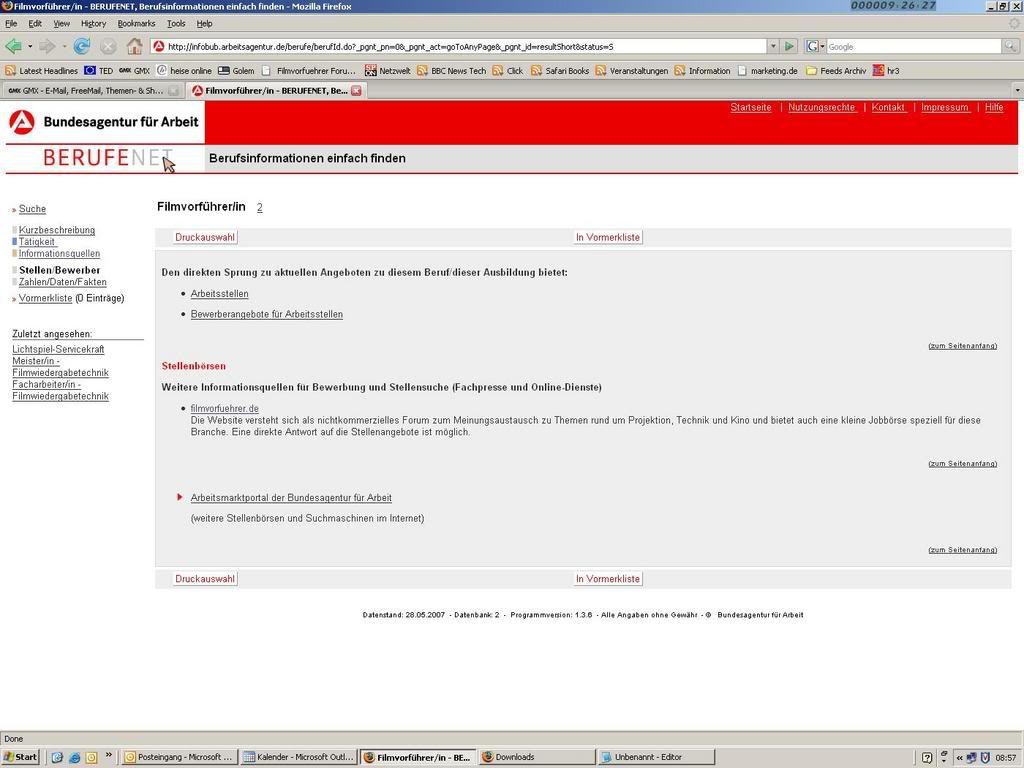Click the Druckauswahl button at the top
Screen dimensions: 1024x768
[x=205, y=237]
